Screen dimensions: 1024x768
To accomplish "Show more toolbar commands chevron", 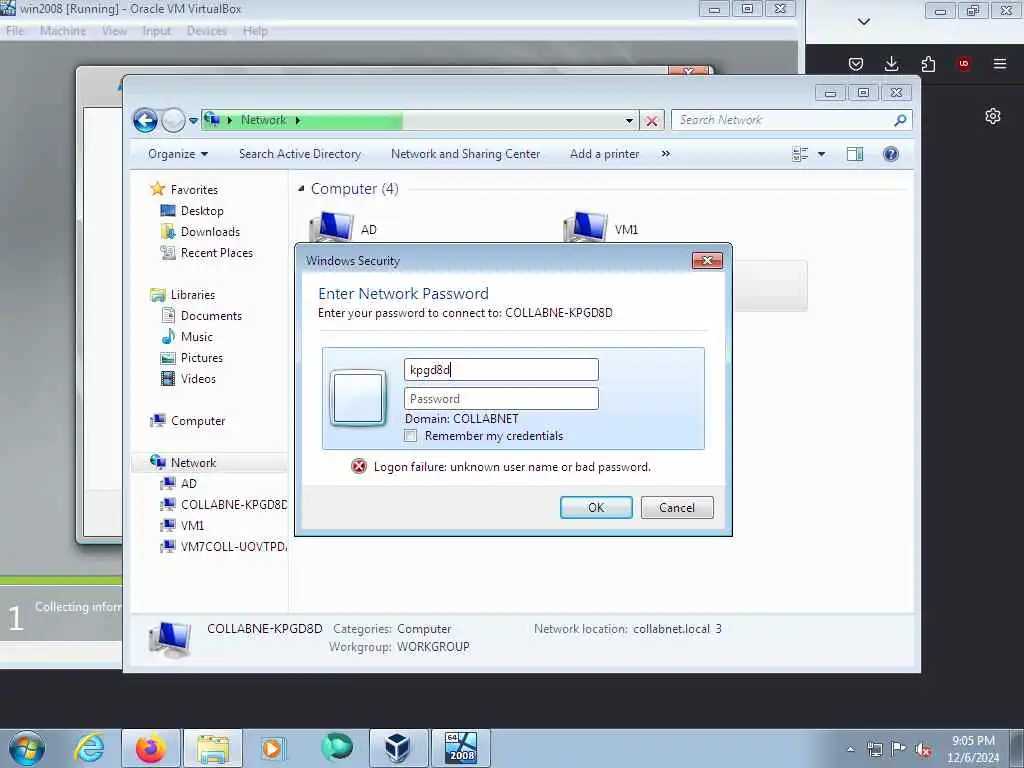I will pos(665,154).
